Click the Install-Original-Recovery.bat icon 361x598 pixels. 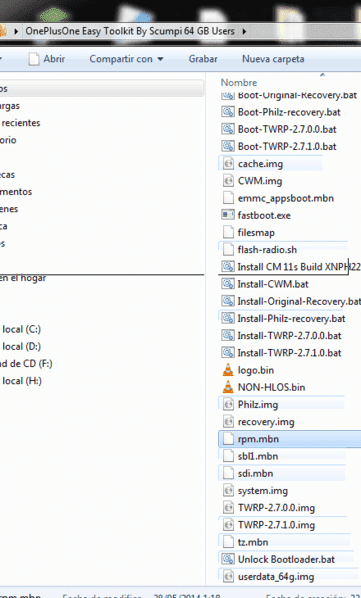coord(228,301)
